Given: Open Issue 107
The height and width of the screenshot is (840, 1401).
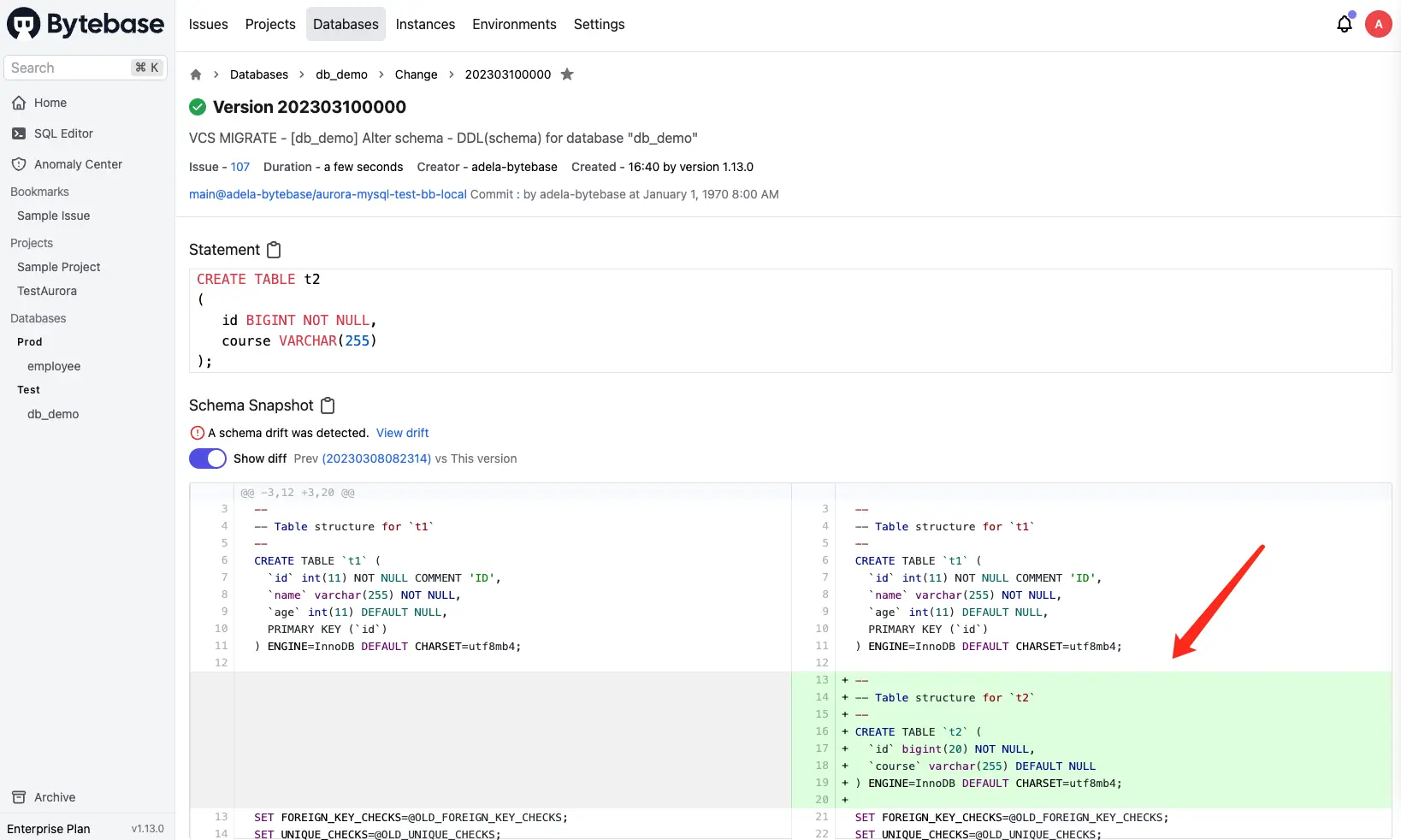Looking at the screenshot, I should click(x=240, y=167).
